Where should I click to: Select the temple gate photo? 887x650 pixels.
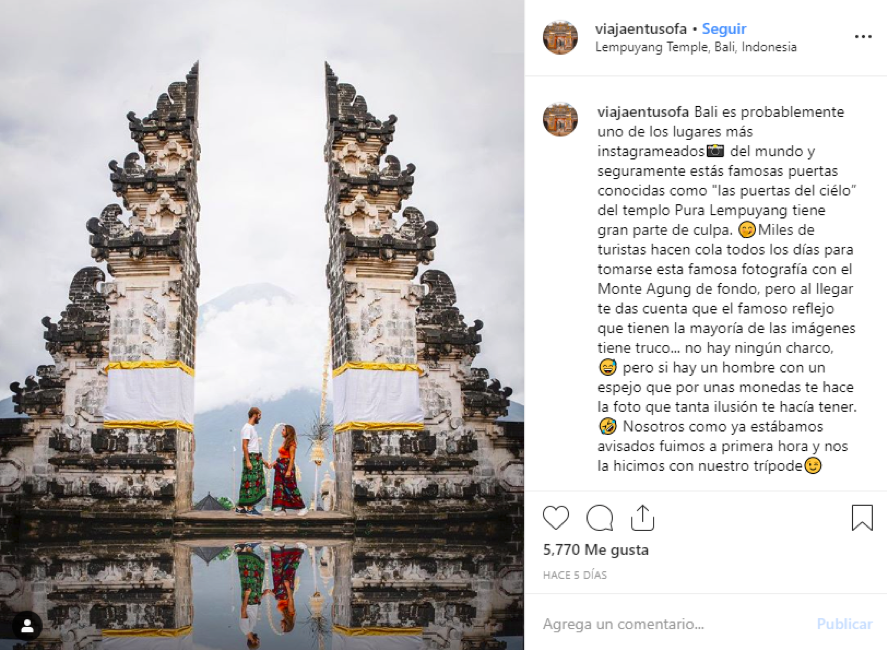tap(262, 325)
